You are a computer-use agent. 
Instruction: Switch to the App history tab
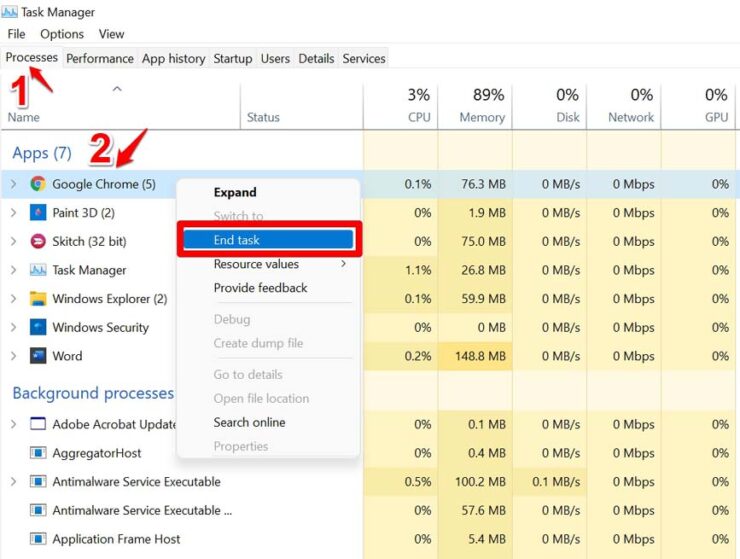point(174,59)
